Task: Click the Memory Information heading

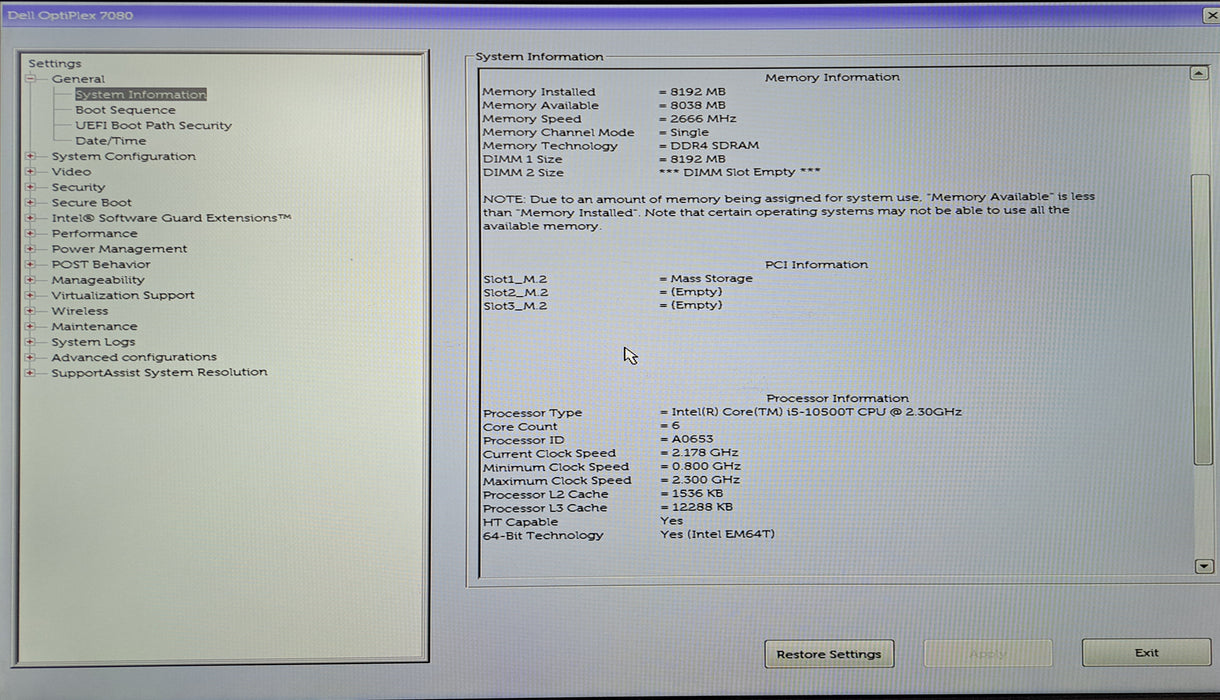Action: 832,77
